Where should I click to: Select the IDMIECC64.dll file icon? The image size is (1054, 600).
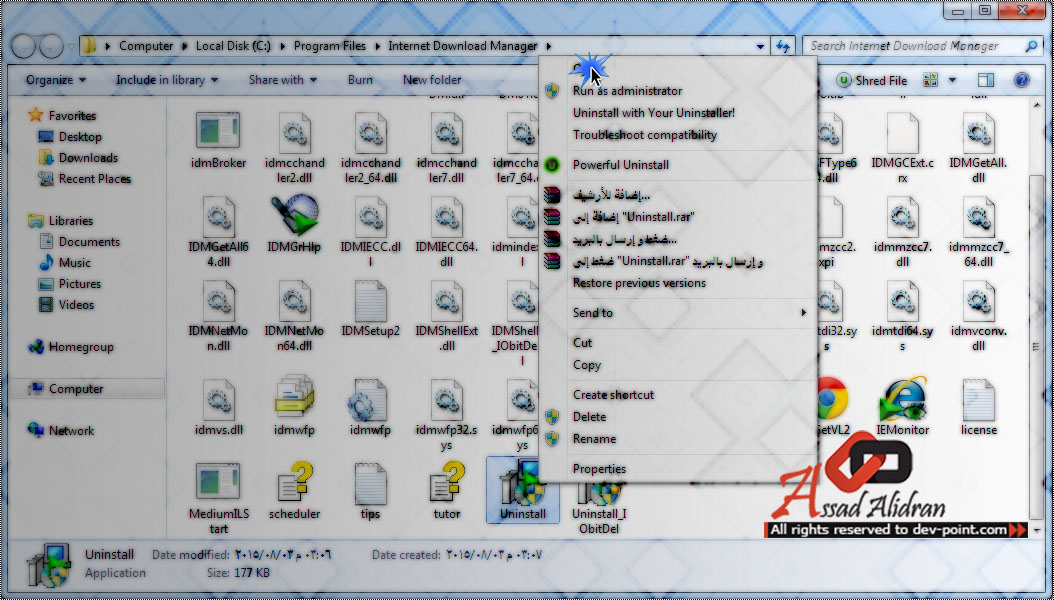click(x=446, y=215)
